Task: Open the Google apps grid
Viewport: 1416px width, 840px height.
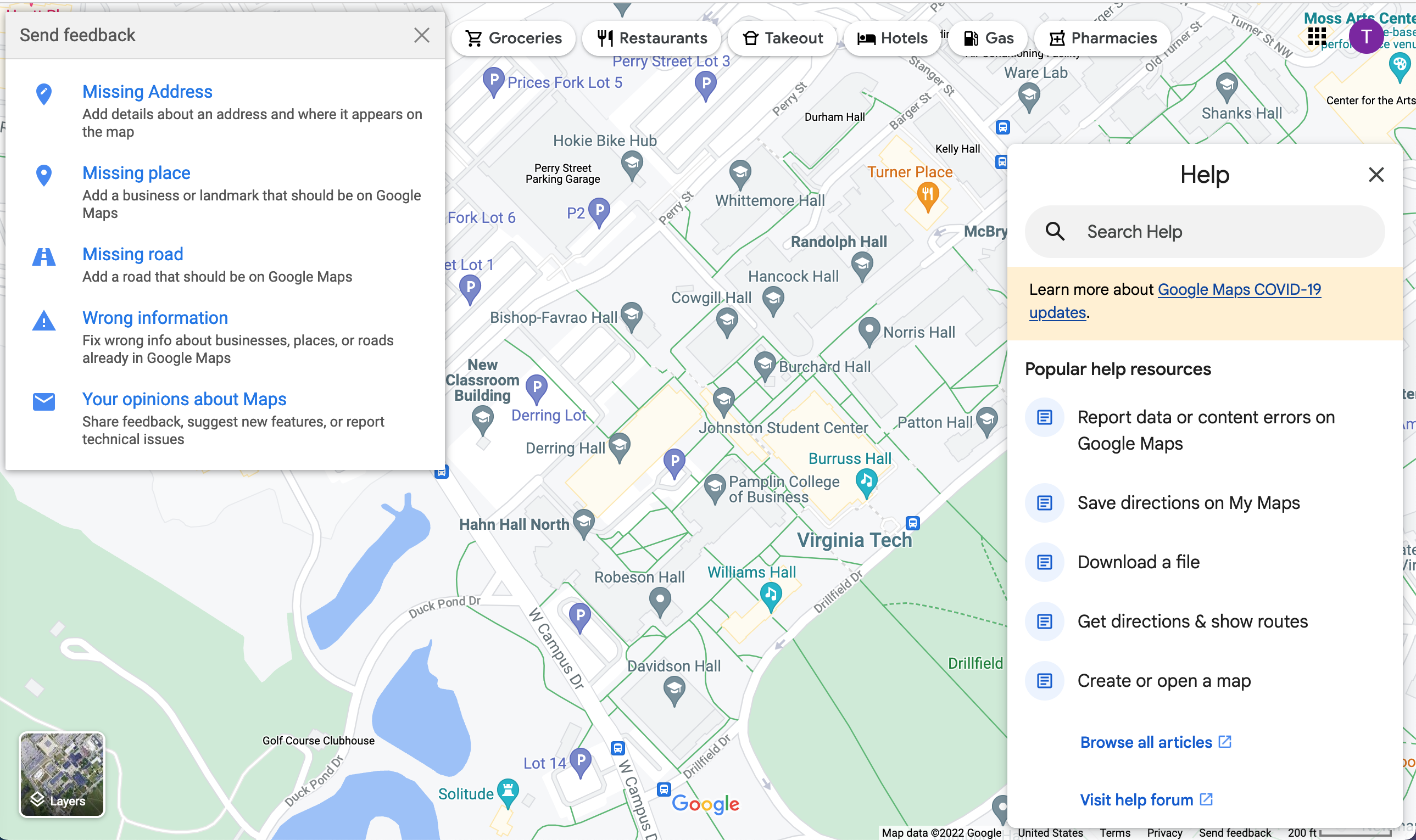Action: click(1317, 37)
